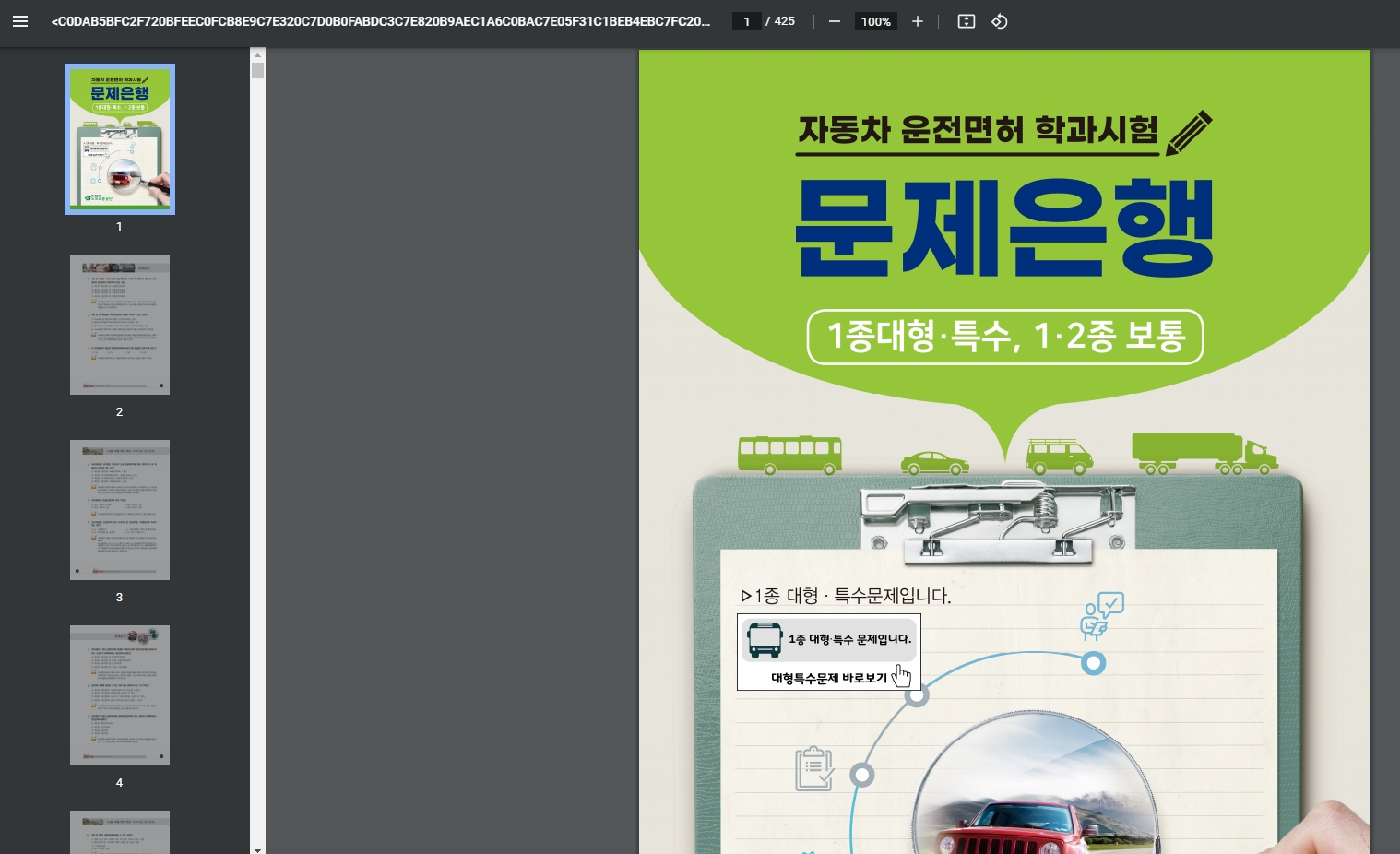Click the thumbnail sidebar scrollbar thumb
This screenshot has height=854, width=1400.
coord(257,70)
